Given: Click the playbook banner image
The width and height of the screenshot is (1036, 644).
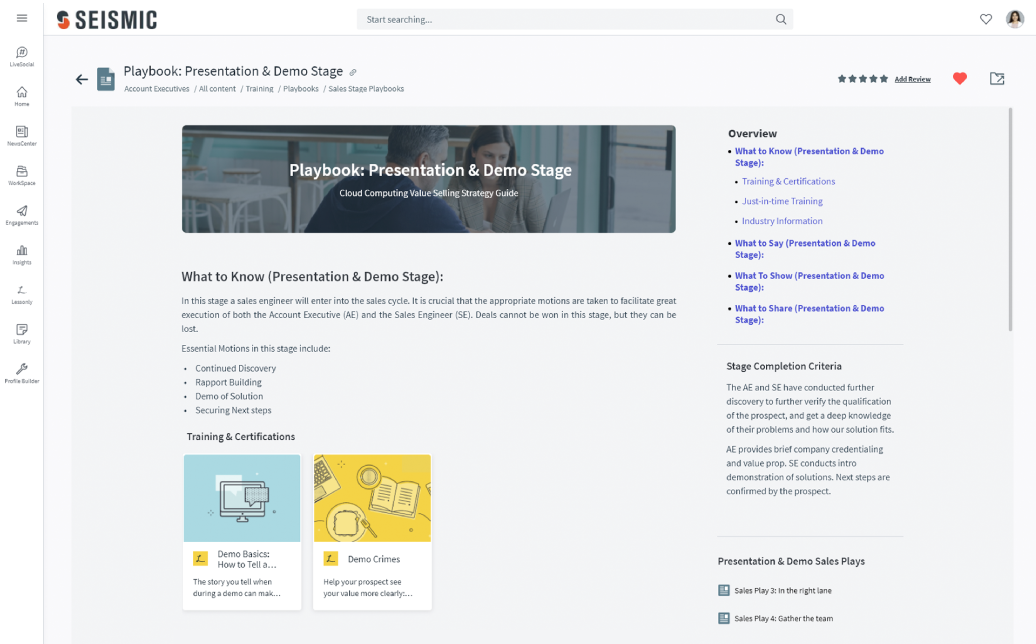Looking at the screenshot, I should (x=429, y=179).
